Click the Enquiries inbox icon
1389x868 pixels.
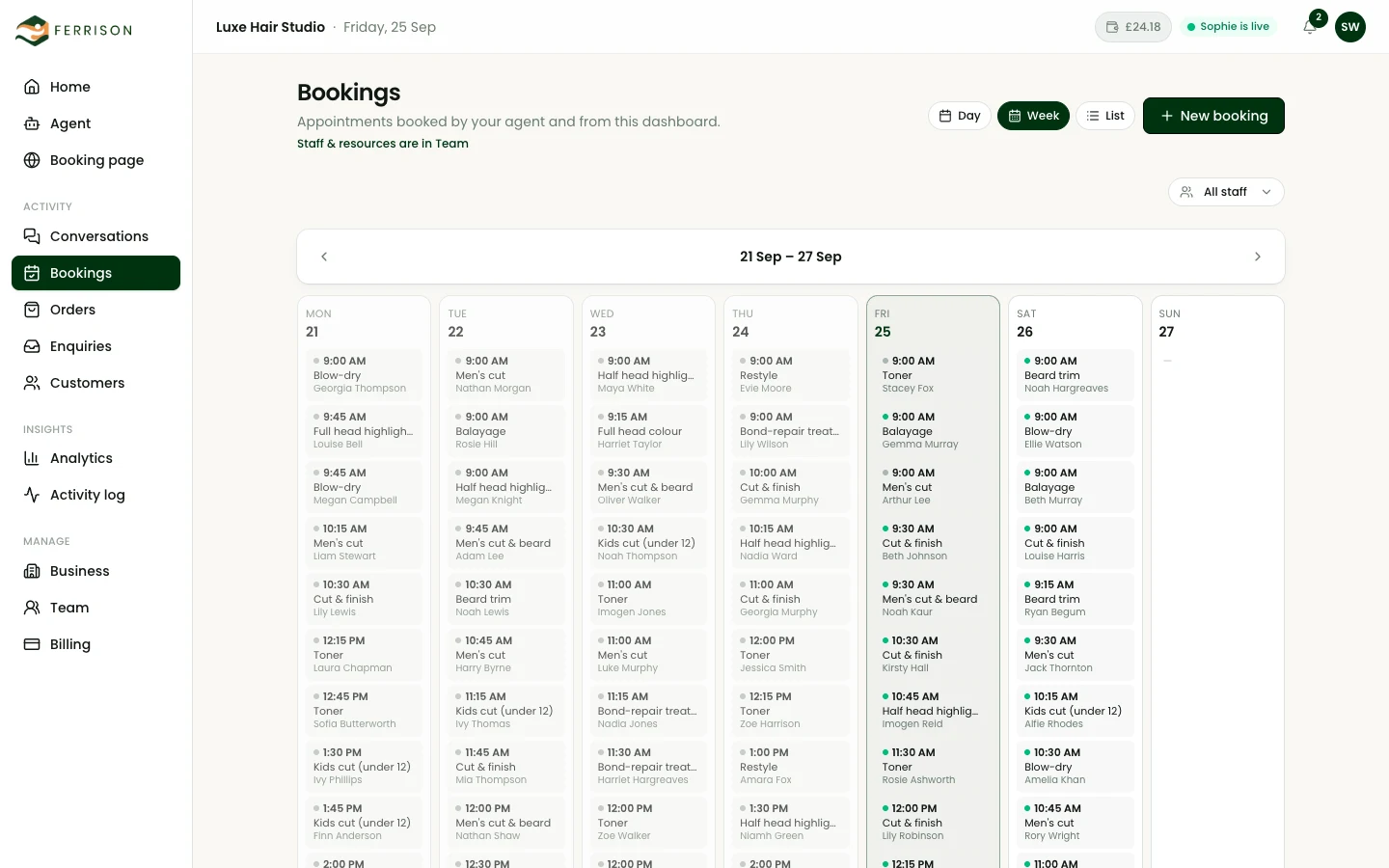point(32,346)
